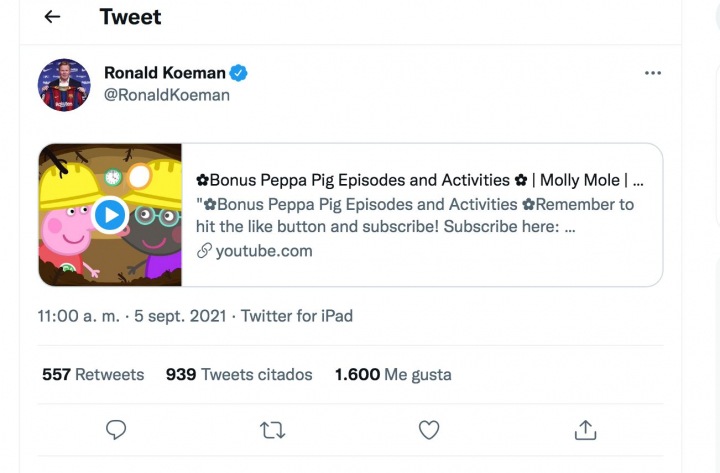Like the tweet with the heart icon
The image size is (720, 473).
(429, 429)
